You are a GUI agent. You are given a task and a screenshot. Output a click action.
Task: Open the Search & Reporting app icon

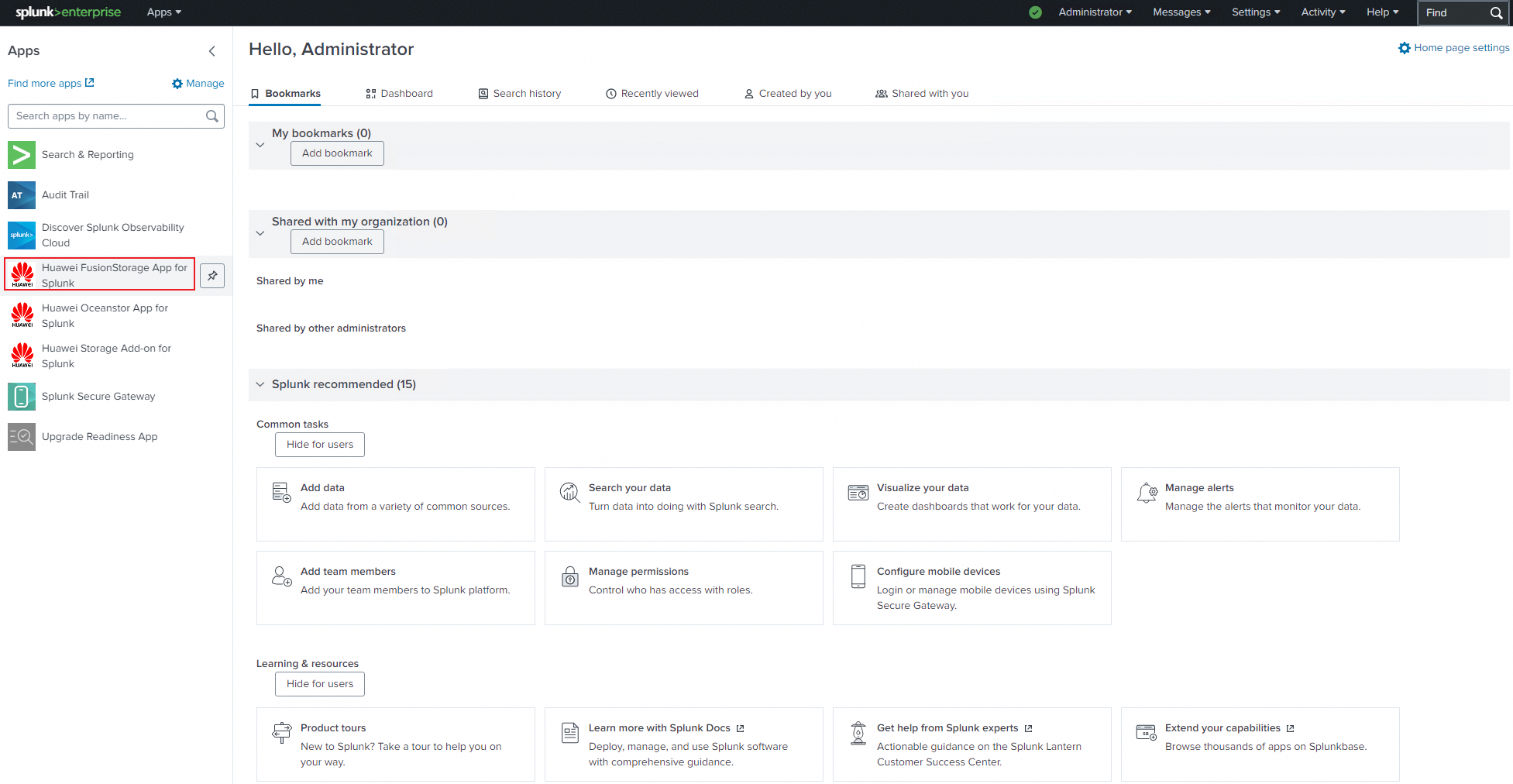coord(22,155)
